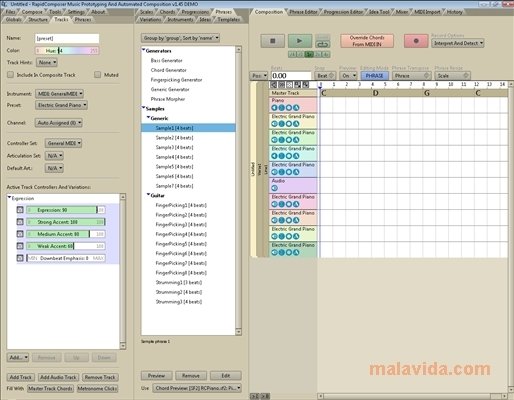Set playback speed to 1x

[309, 54]
